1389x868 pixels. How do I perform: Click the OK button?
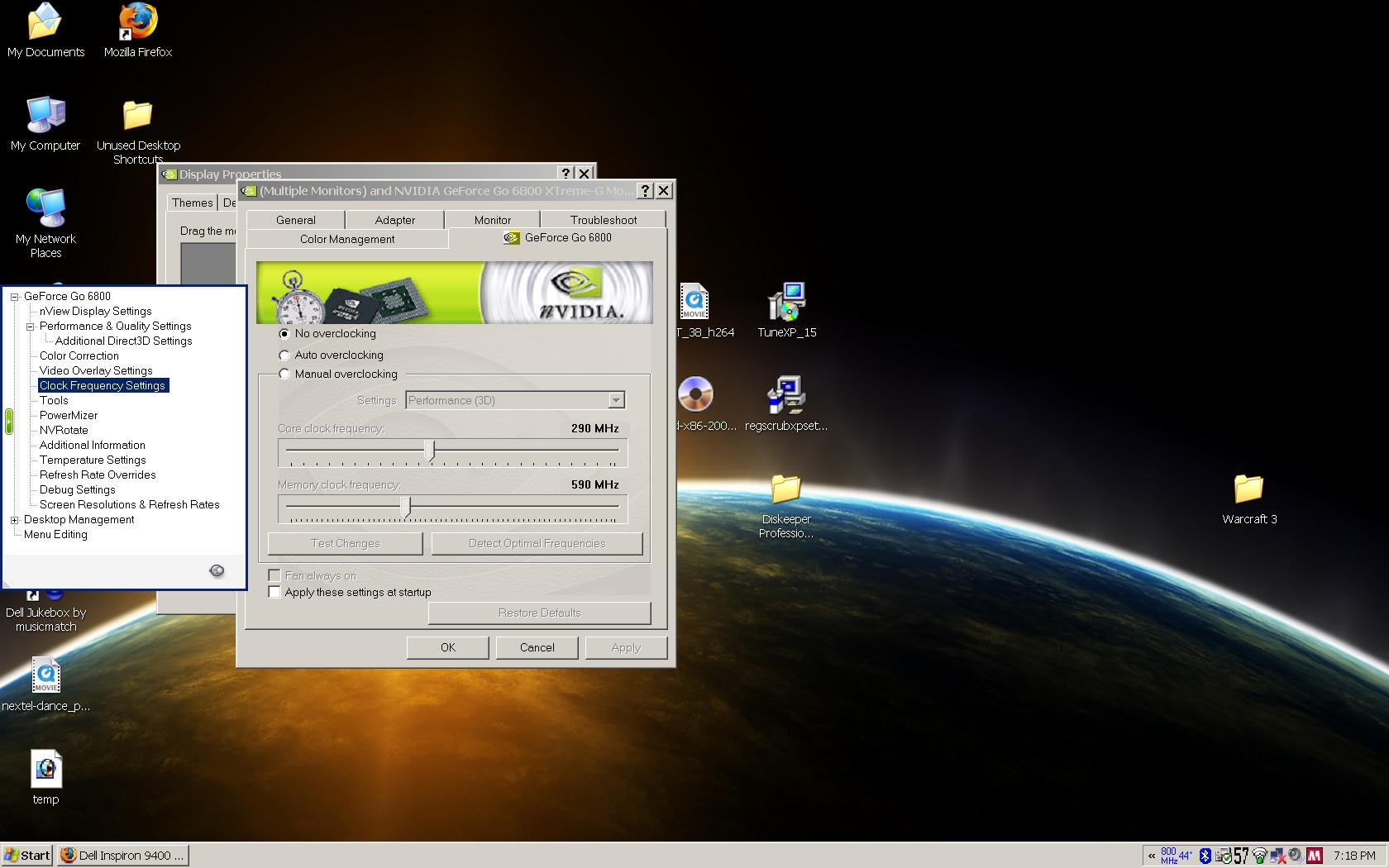[x=448, y=647]
